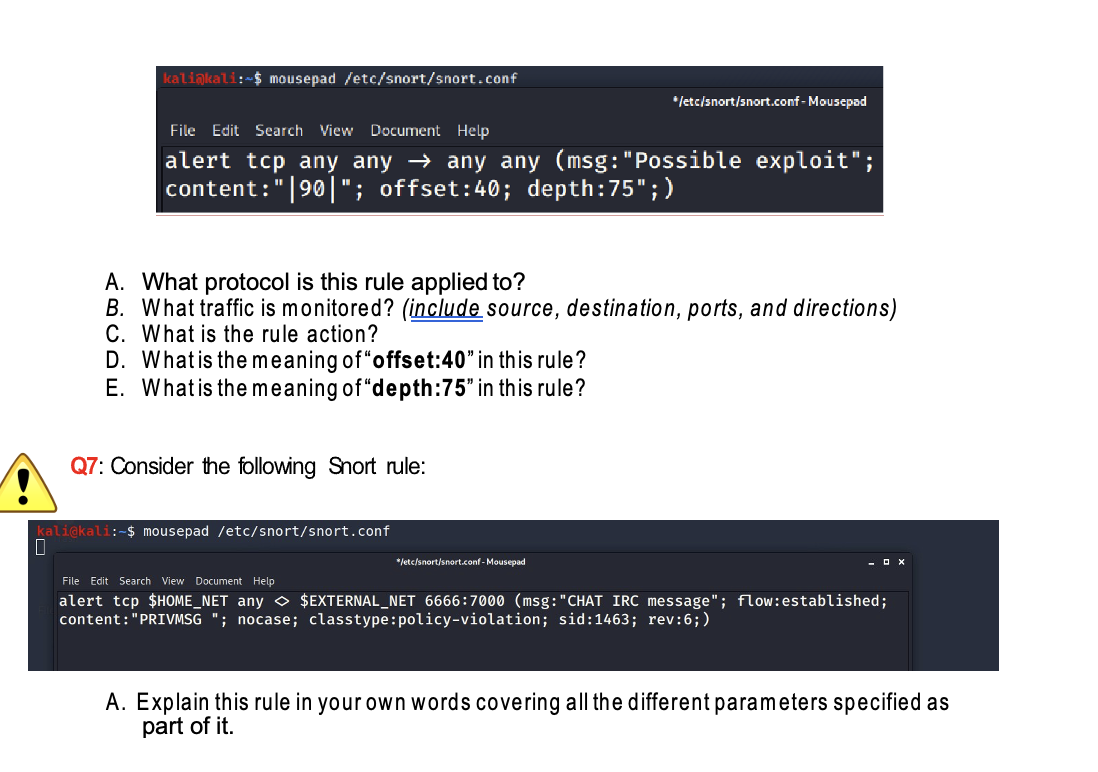Open the Document menu in the bottom Mousepad window
This screenshot has width=1098, height=772.
[218, 581]
